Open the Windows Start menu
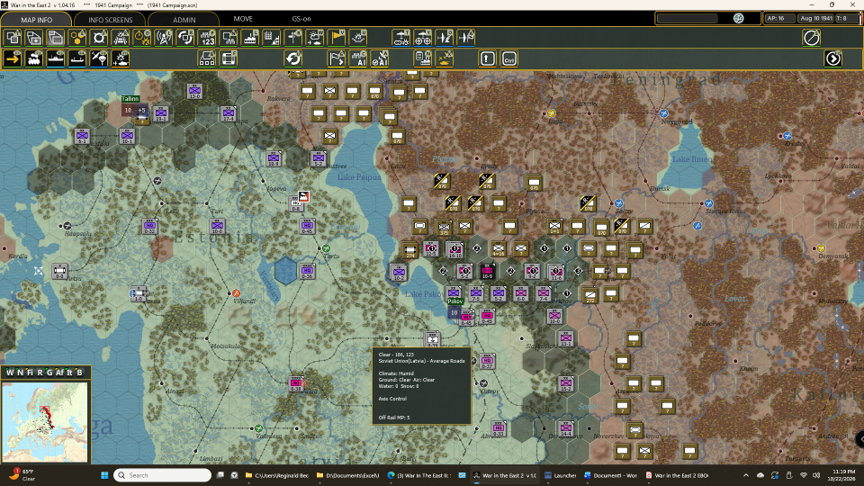Viewport: 864px width, 486px height. [x=104, y=475]
